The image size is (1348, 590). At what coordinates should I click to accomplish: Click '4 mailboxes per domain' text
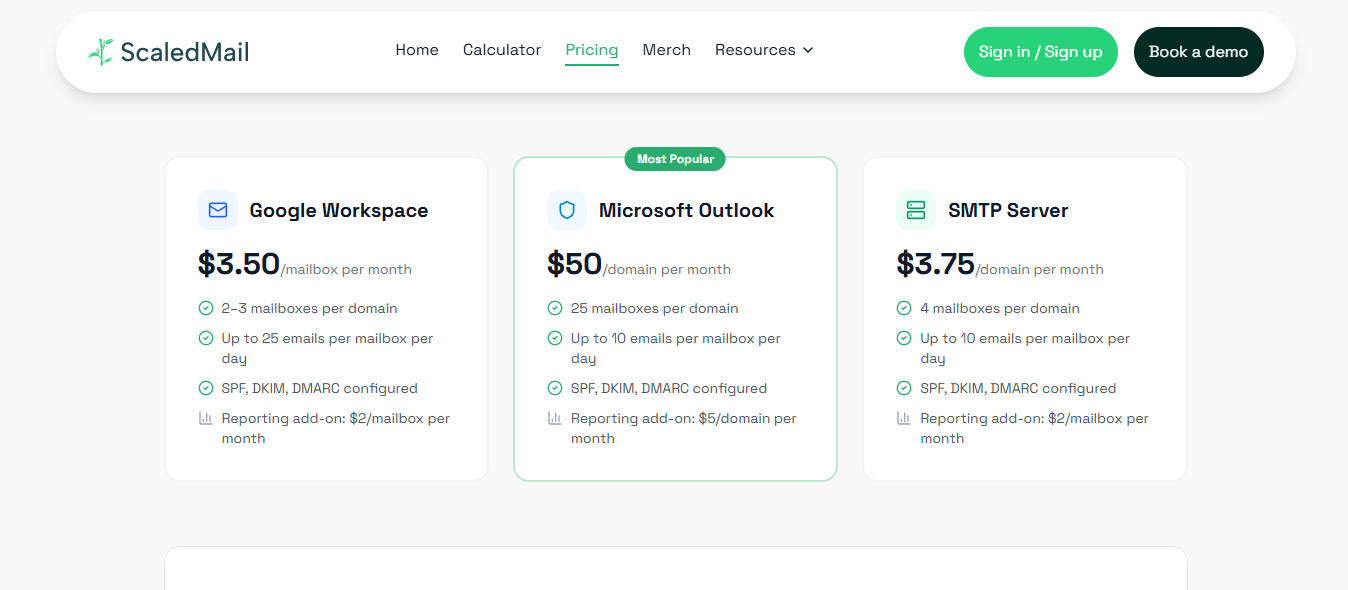(x=1000, y=308)
